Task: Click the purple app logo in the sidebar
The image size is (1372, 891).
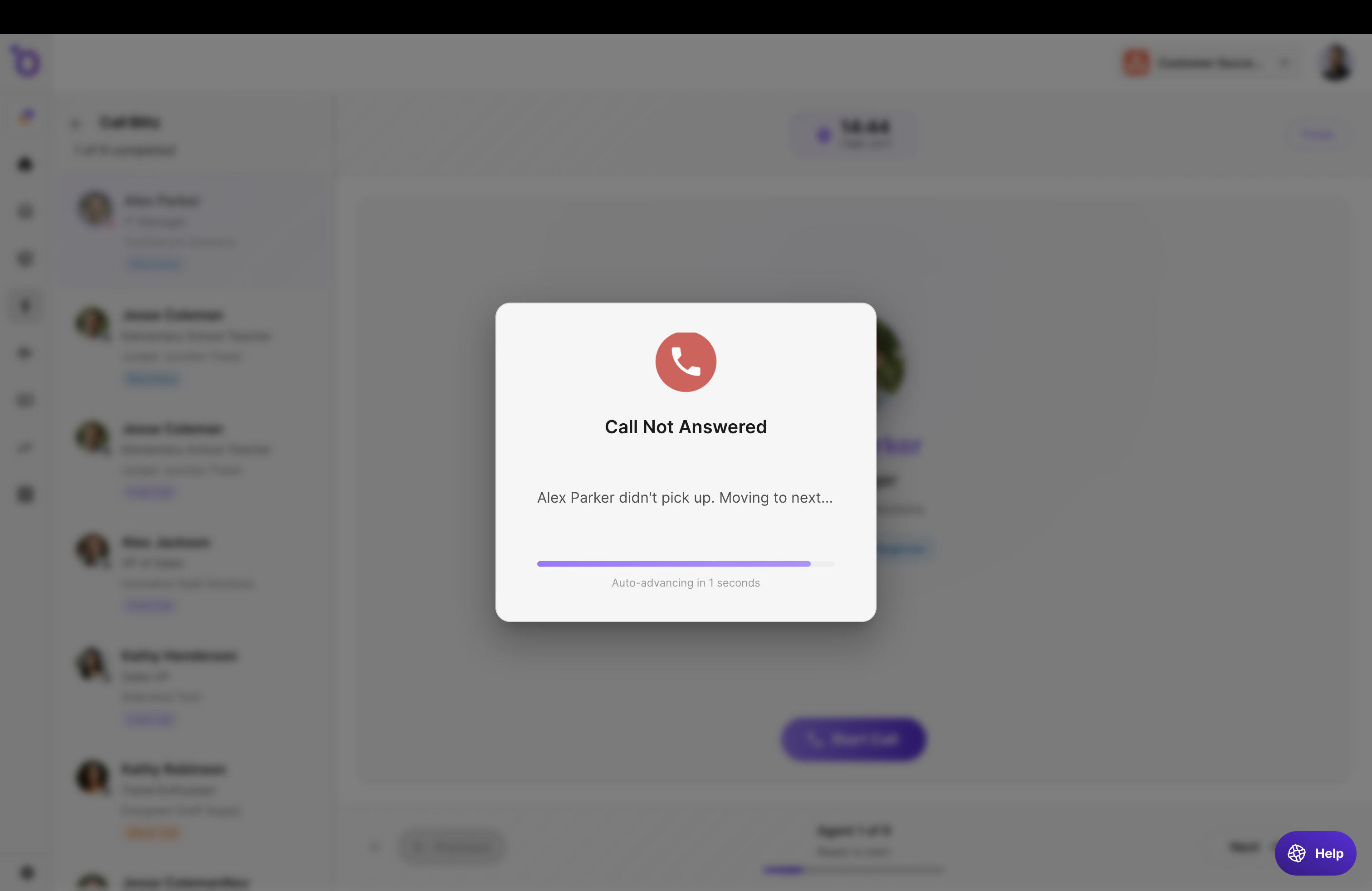Action: click(25, 61)
